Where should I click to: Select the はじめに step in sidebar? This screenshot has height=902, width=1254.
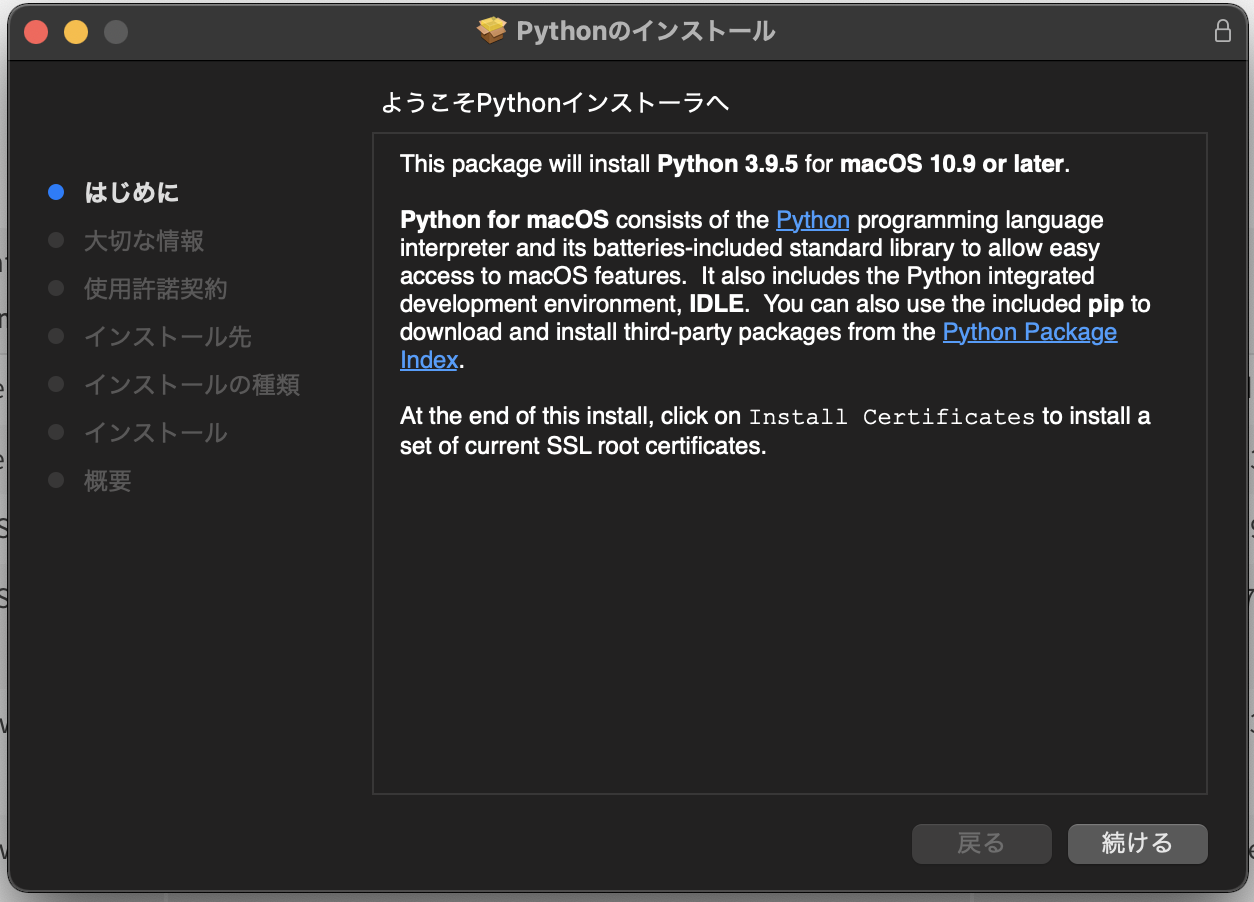click(132, 192)
